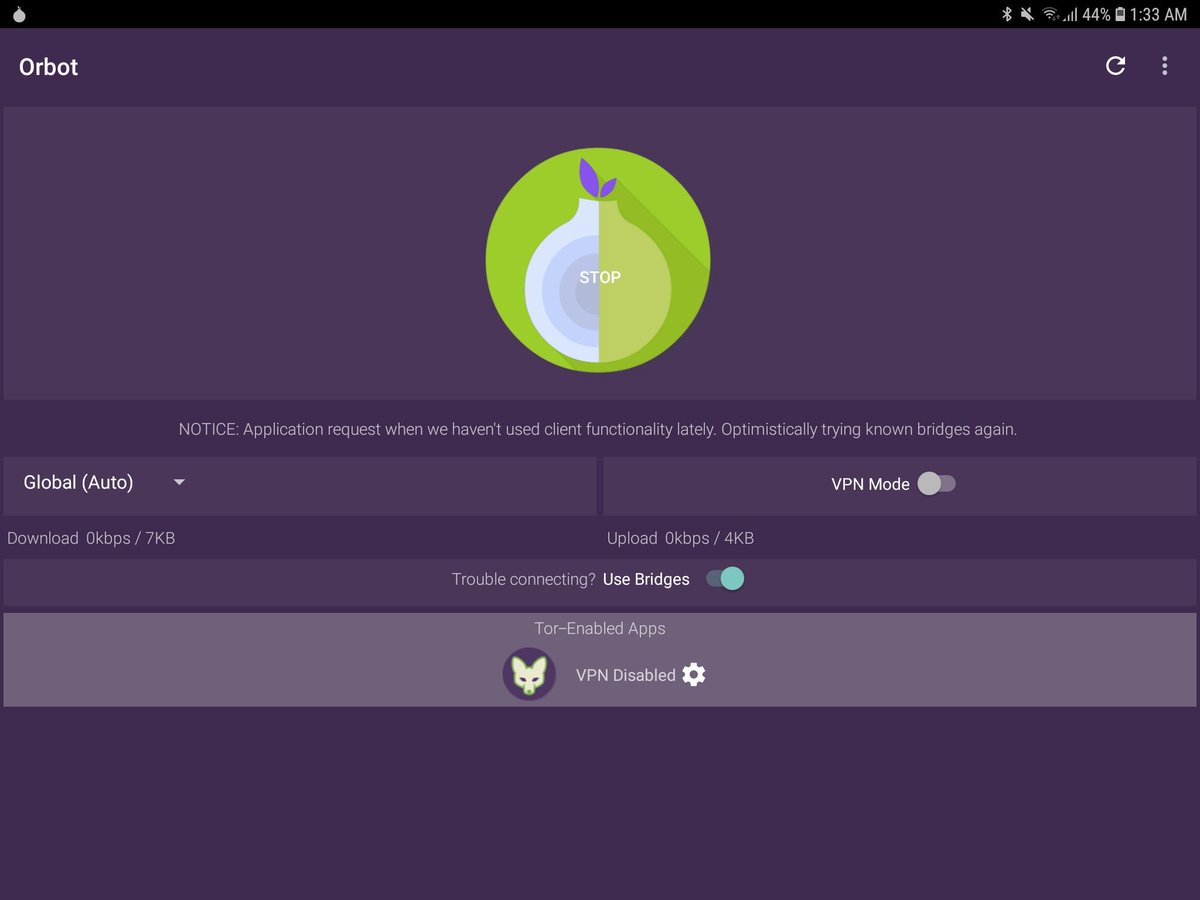Tap the Orfox fox app icon
The image size is (1200, 900).
pos(529,674)
